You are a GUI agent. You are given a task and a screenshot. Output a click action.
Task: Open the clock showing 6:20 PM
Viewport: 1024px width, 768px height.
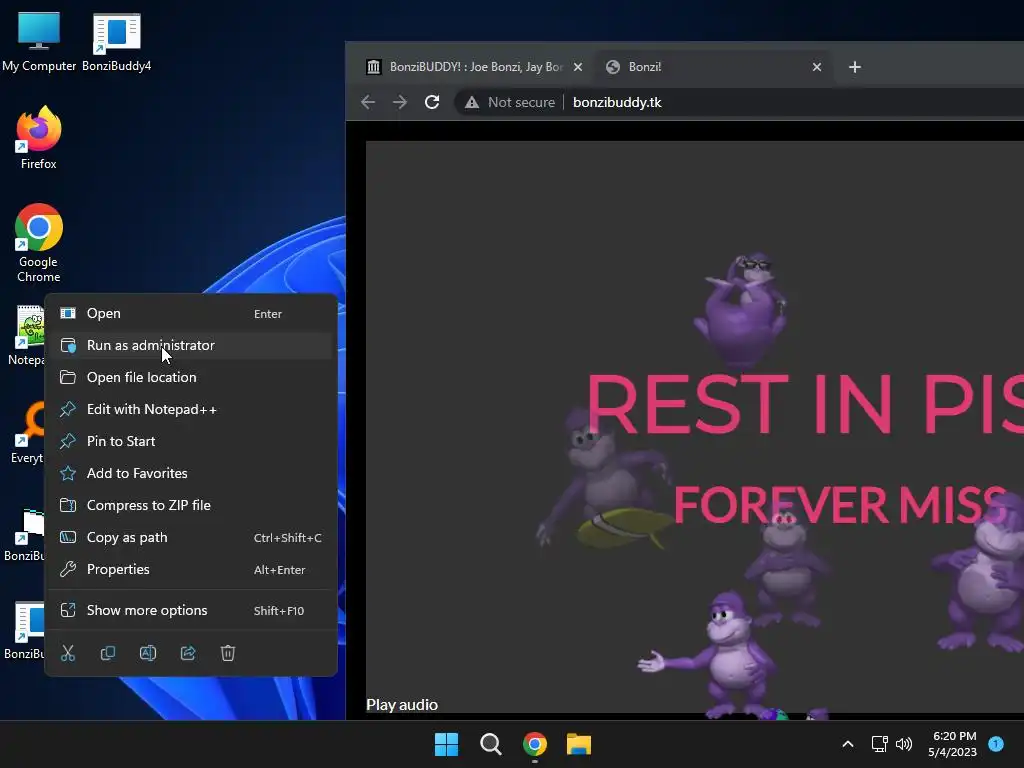[952, 744]
